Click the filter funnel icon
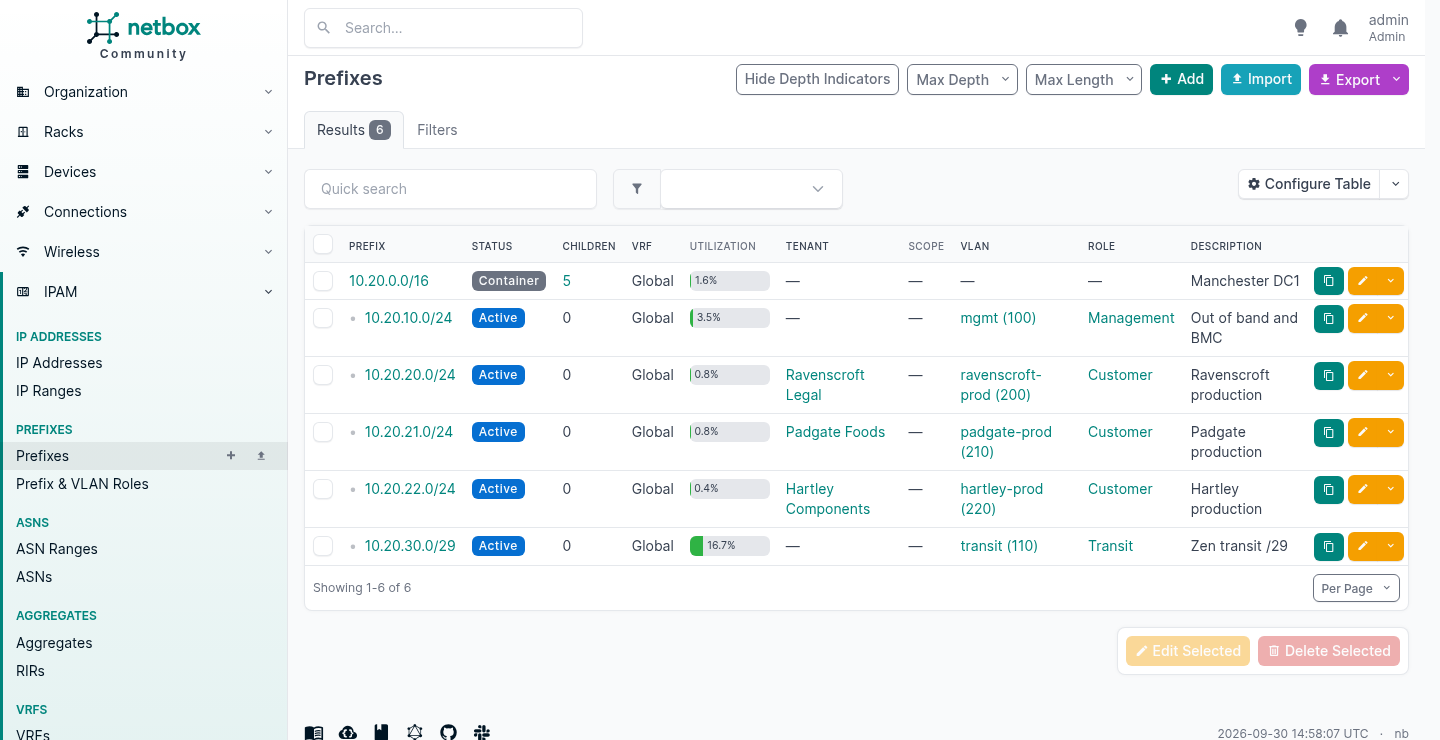Screen dimensions: 1440x740 coord(637,189)
